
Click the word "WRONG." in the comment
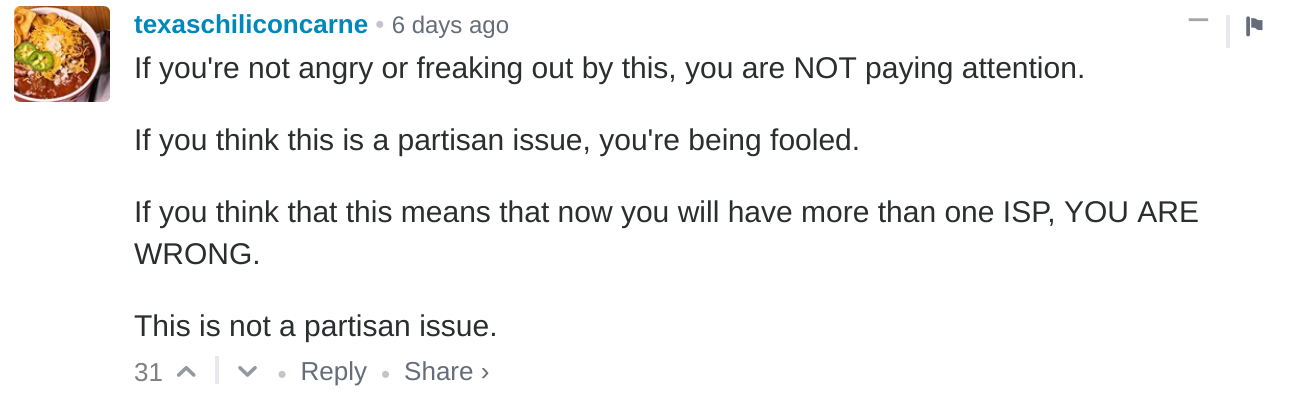tap(197, 254)
